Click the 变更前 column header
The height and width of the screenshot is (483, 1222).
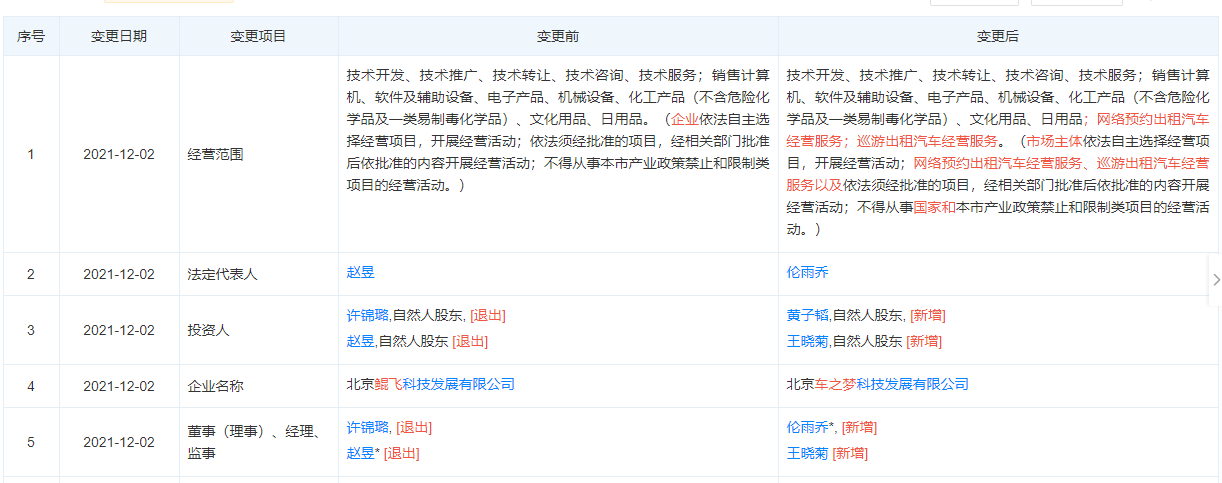coord(558,36)
